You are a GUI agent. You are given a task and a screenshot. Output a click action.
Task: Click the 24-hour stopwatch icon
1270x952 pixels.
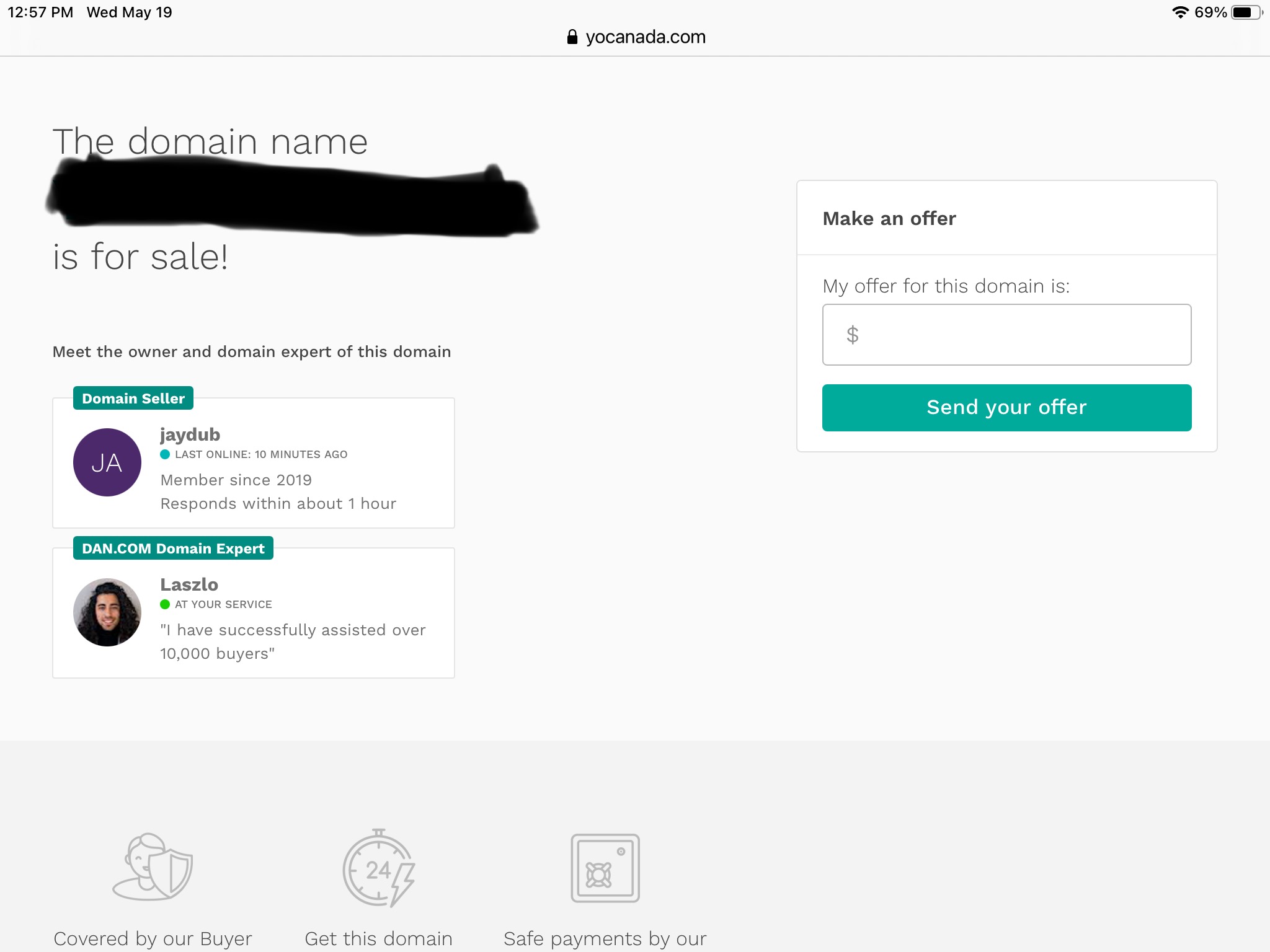(x=379, y=868)
